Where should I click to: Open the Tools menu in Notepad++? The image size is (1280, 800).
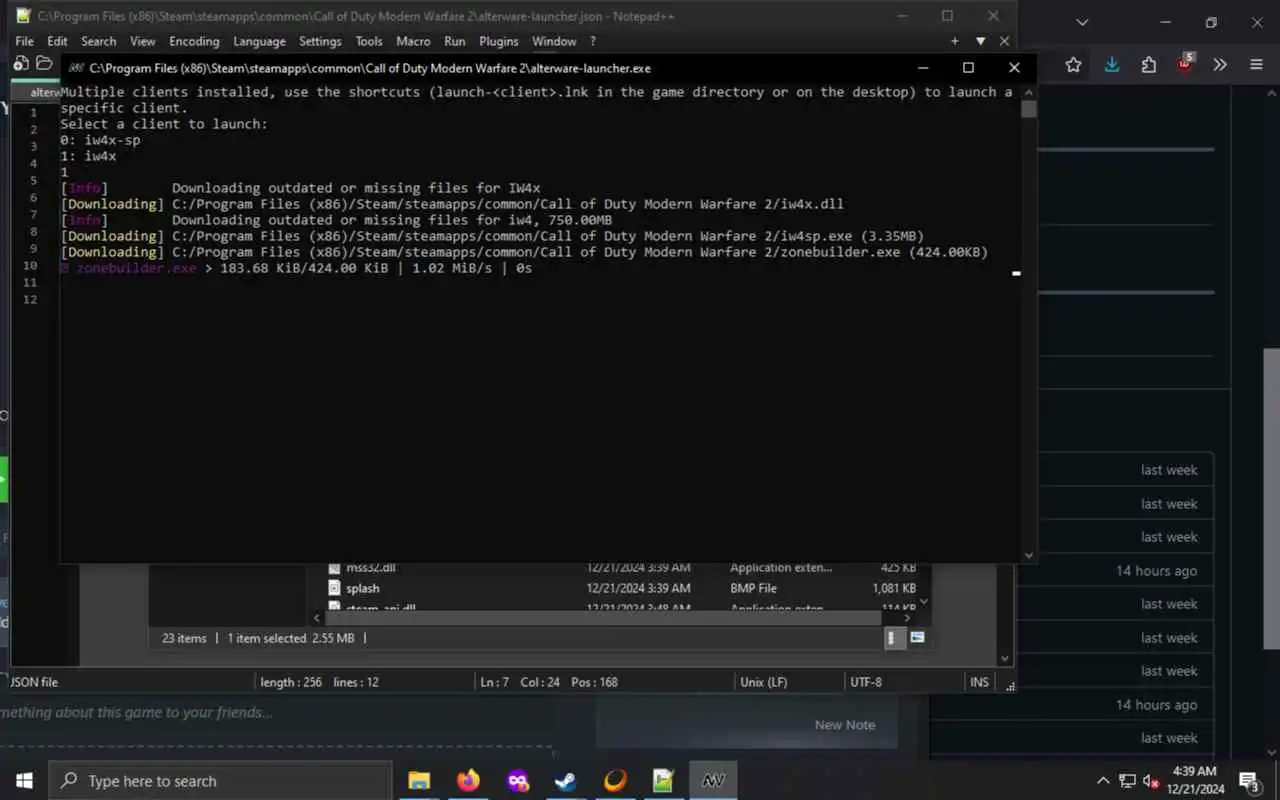coord(369,41)
